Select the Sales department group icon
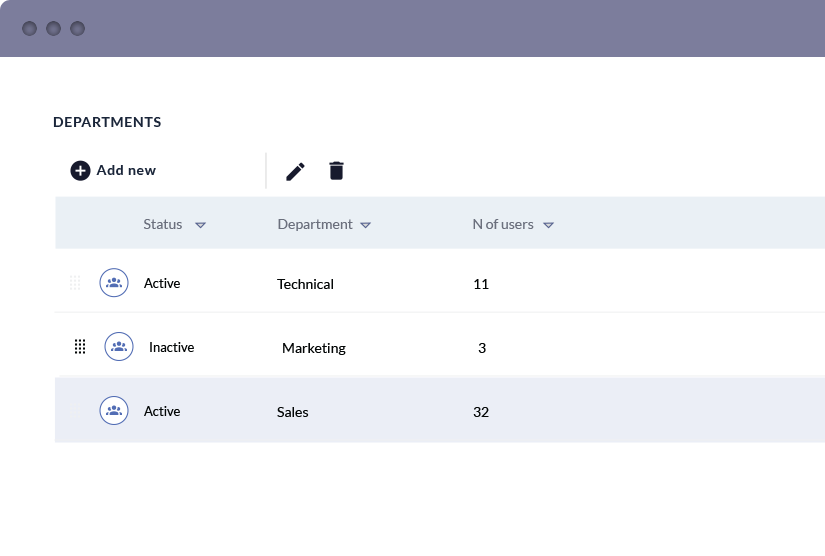 114,410
